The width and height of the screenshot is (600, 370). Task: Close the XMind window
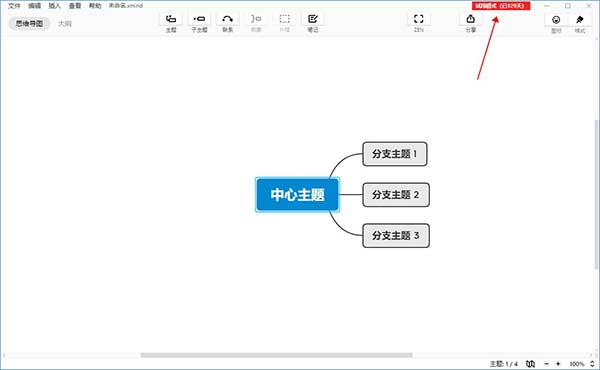[589, 6]
